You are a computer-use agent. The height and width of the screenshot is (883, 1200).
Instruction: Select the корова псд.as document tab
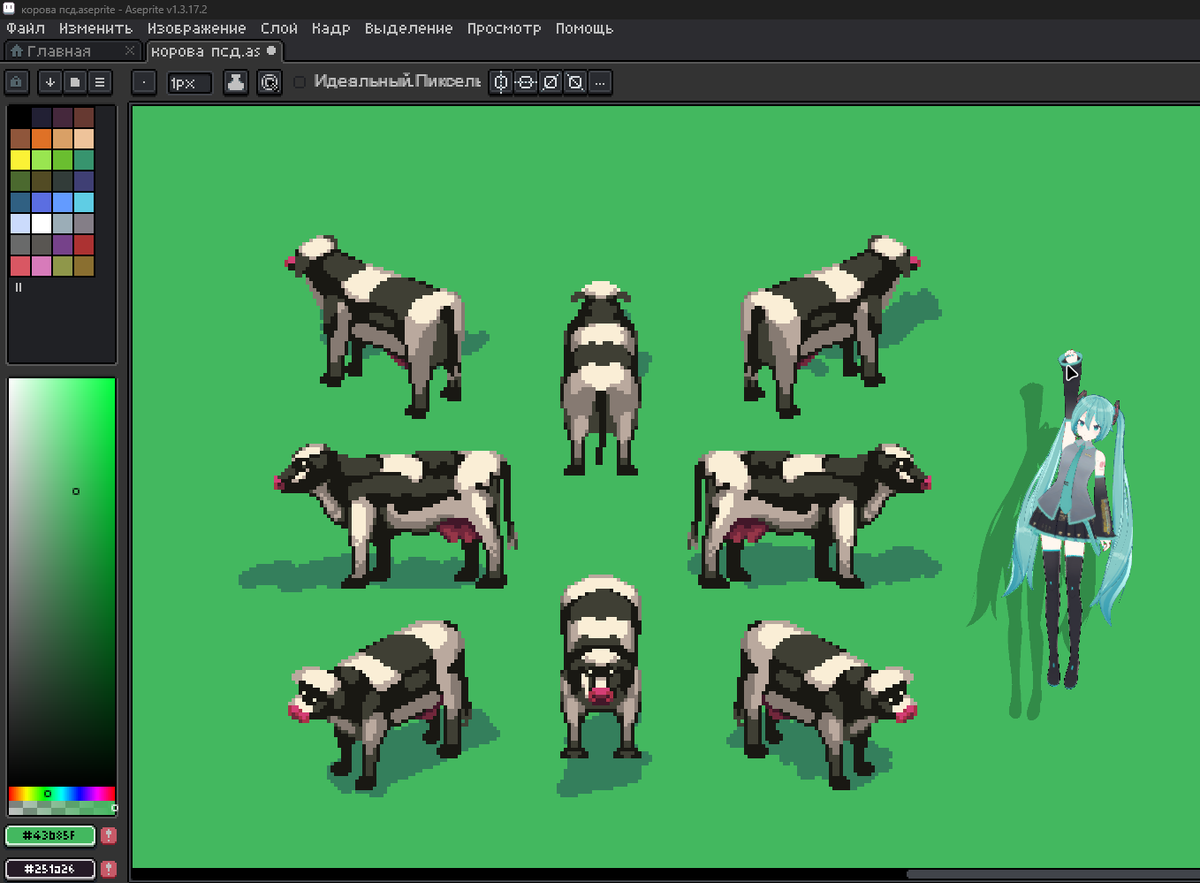[215, 51]
